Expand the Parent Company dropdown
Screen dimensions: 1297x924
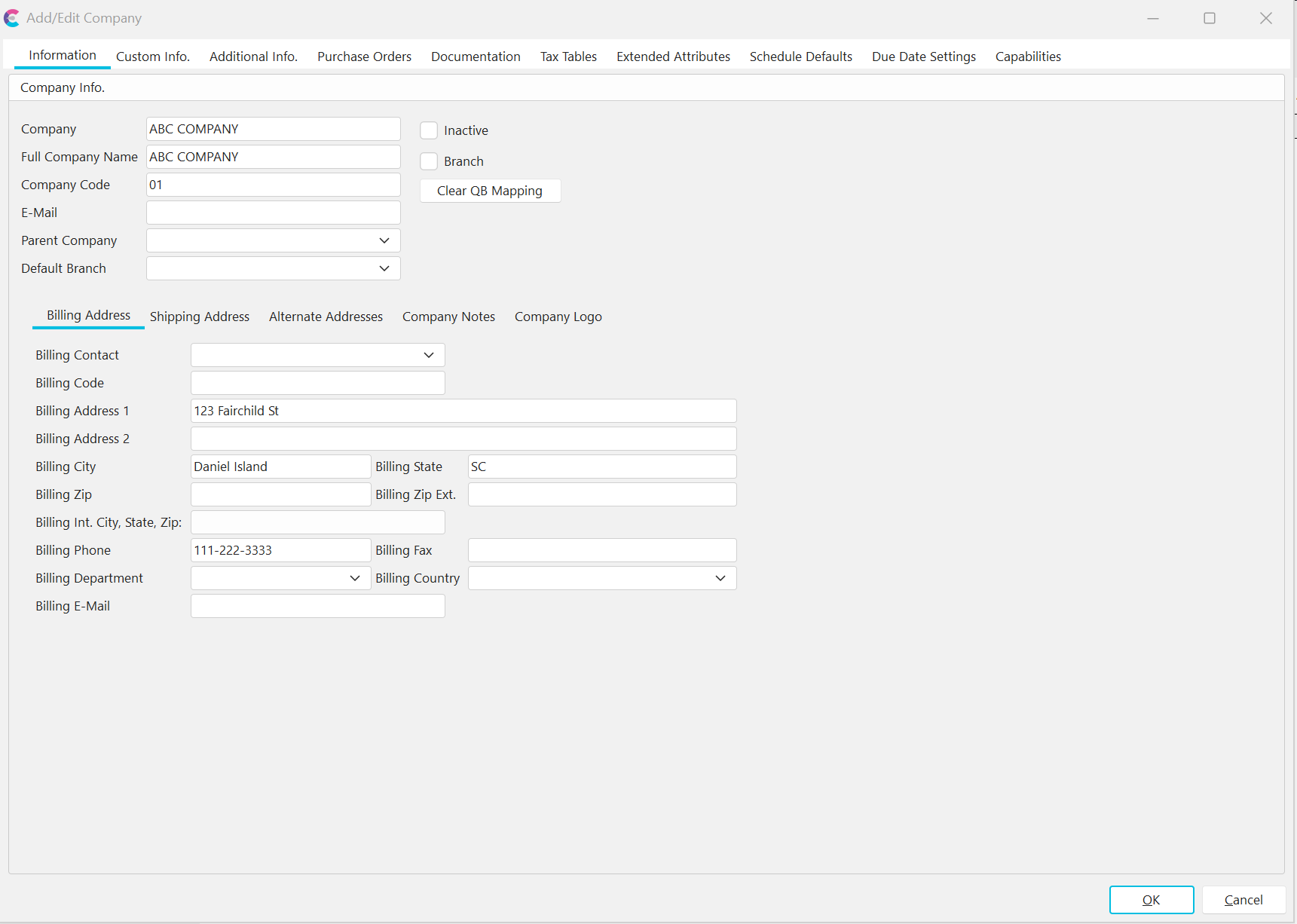[384, 240]
